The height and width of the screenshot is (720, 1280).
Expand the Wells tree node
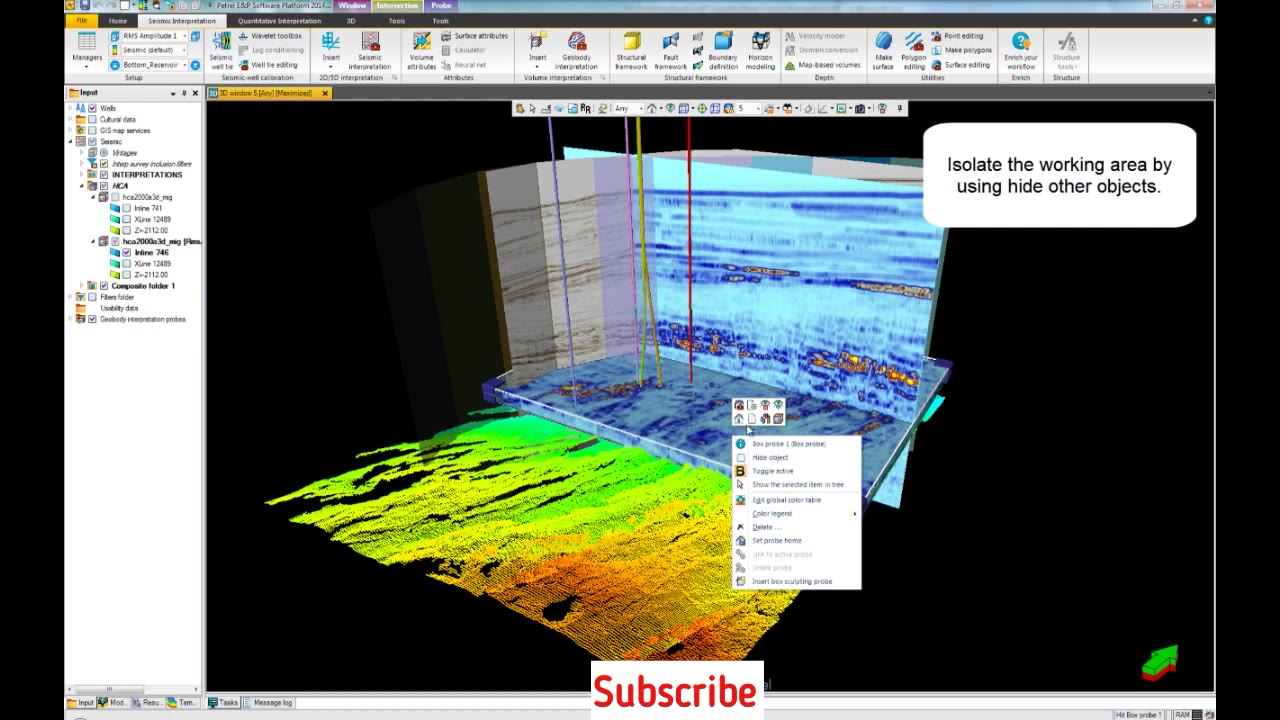tap(71, 108)
